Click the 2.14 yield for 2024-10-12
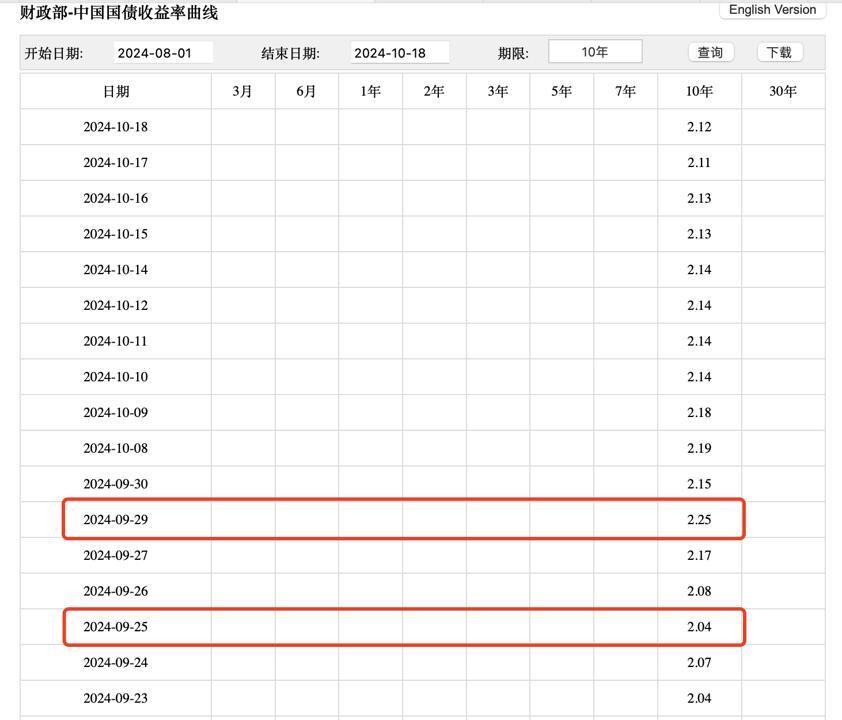Image resolution: width=842 pixels, height=720 pixels. tap(699, 306)
